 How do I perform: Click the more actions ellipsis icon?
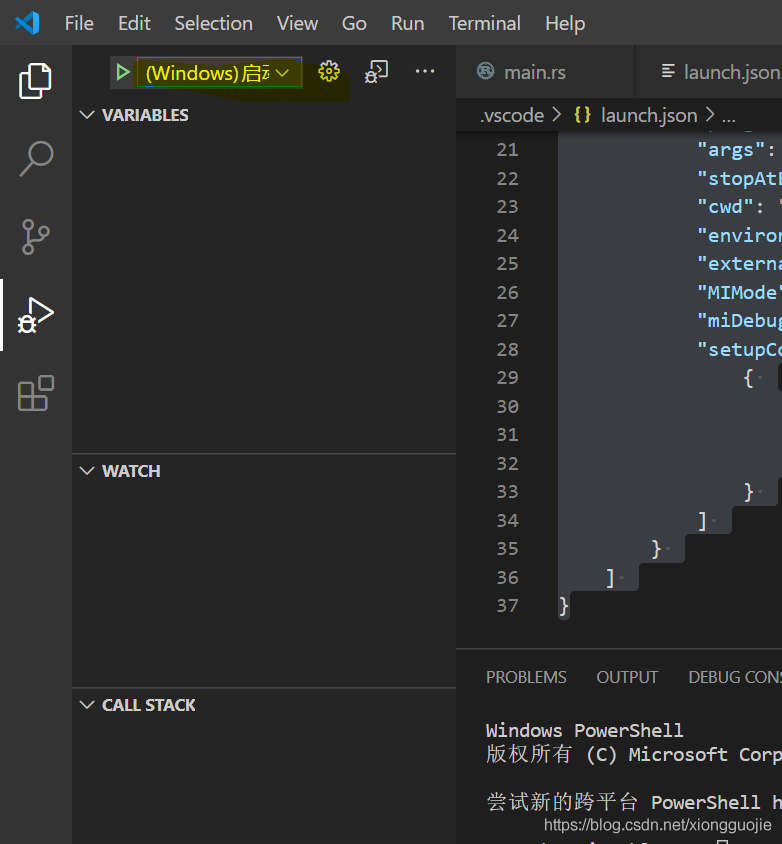pyautogui.click(x=425, y=71)
